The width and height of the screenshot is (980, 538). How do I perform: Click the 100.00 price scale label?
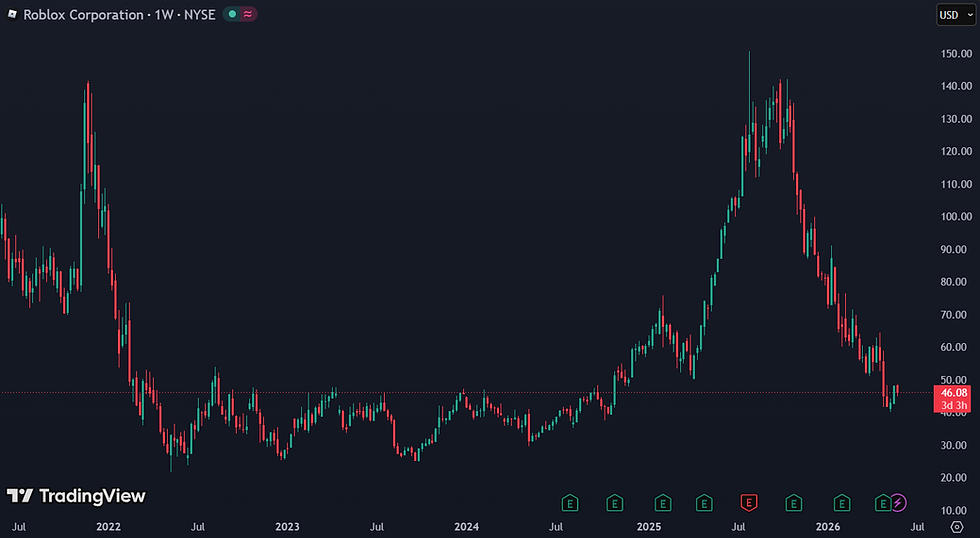click(x=956, y=217)
